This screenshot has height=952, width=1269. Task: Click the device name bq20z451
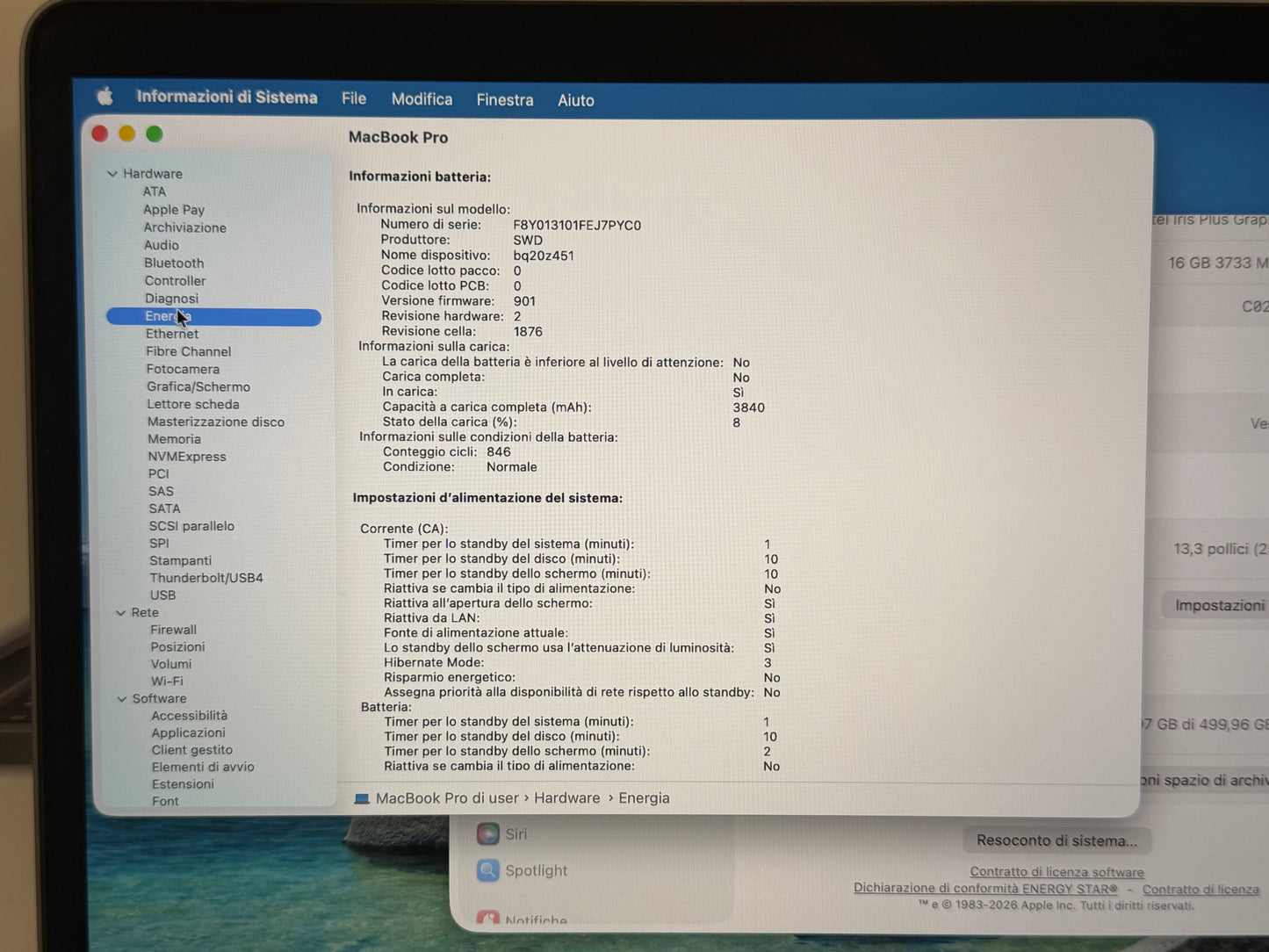coord(544,256)
